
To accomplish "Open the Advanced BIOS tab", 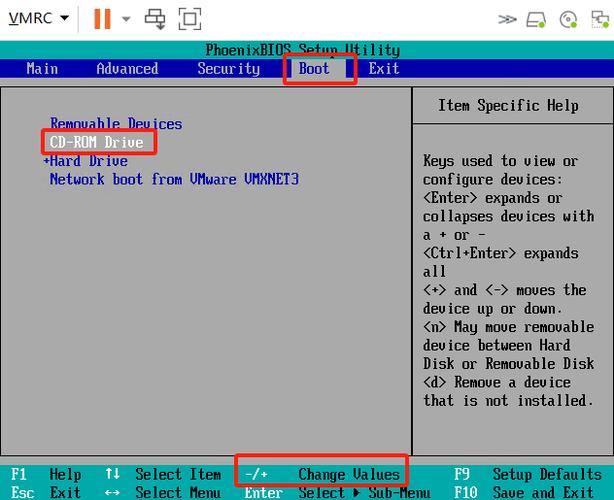I will click(x=127, y=69).
